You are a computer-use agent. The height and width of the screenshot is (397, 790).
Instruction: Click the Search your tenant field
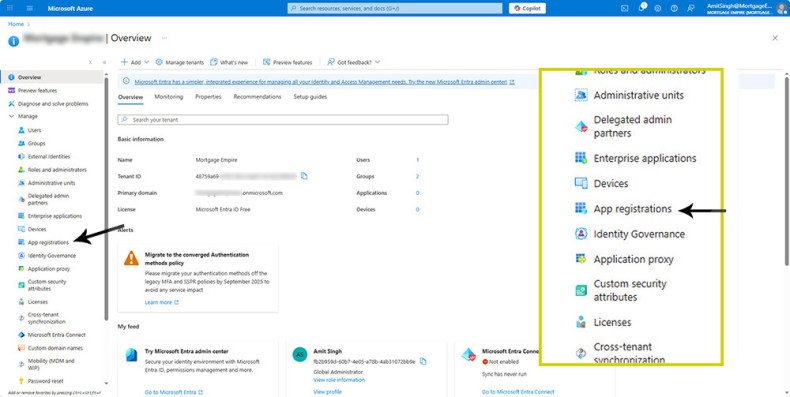283,120
